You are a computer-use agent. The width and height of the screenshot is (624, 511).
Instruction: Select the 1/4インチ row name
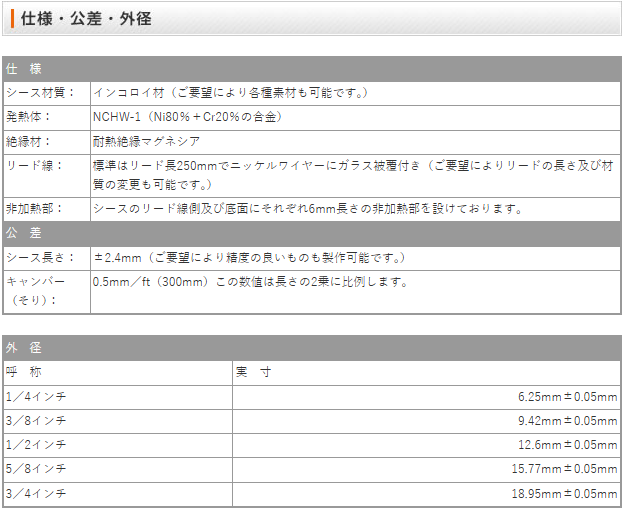click(x=36, y=397)
